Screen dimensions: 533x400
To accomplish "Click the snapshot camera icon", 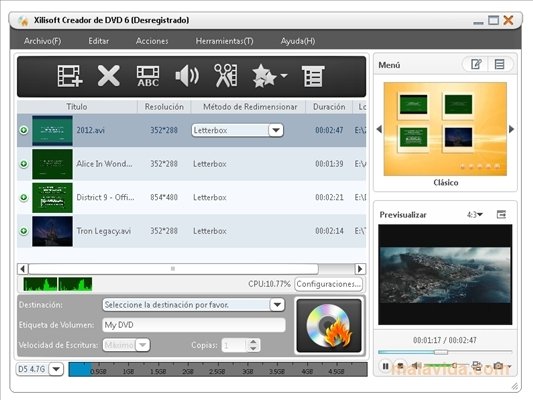I will tap(498, 366).
